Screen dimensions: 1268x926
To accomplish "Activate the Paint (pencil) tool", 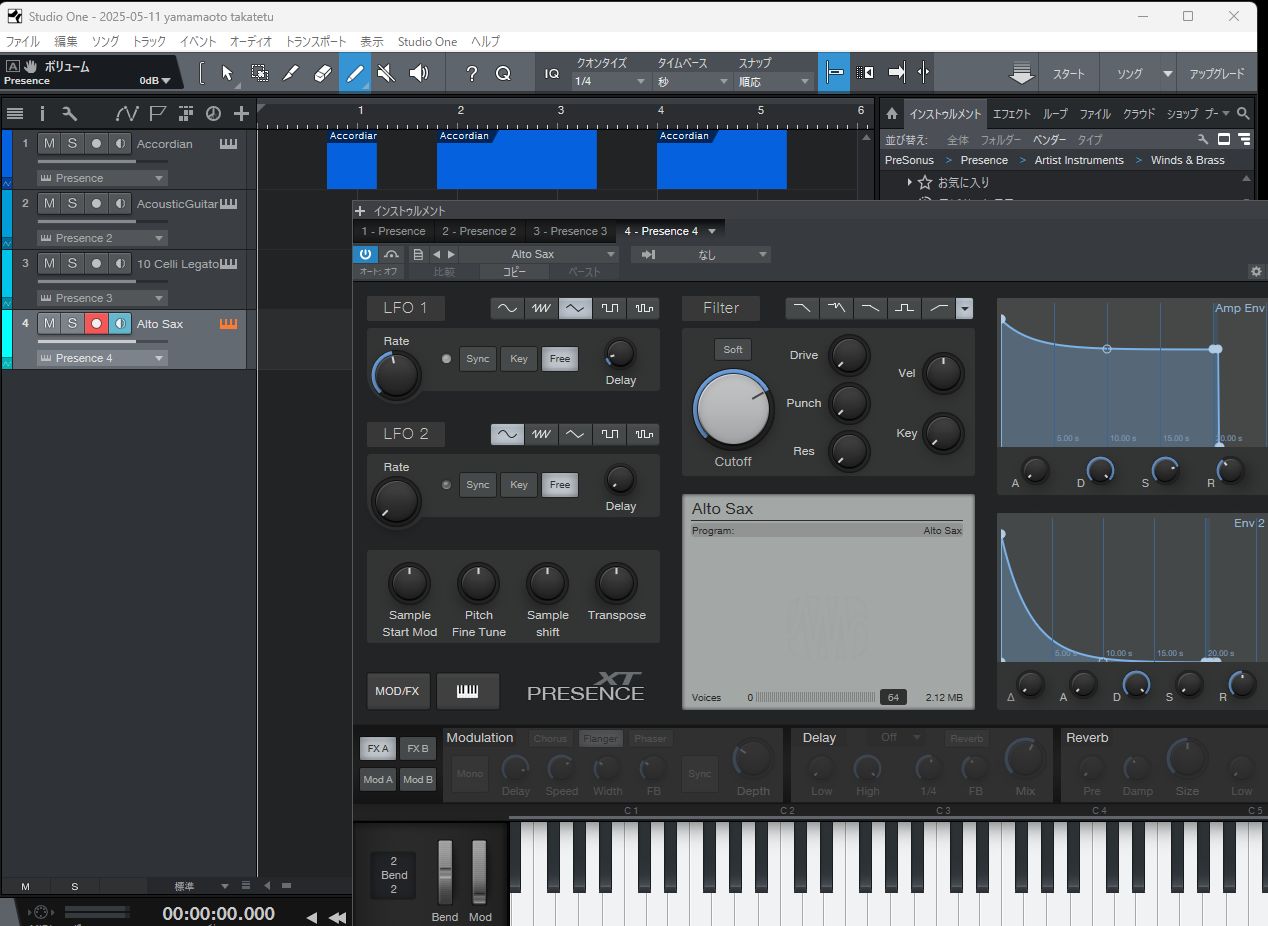I will pos(354,73).
